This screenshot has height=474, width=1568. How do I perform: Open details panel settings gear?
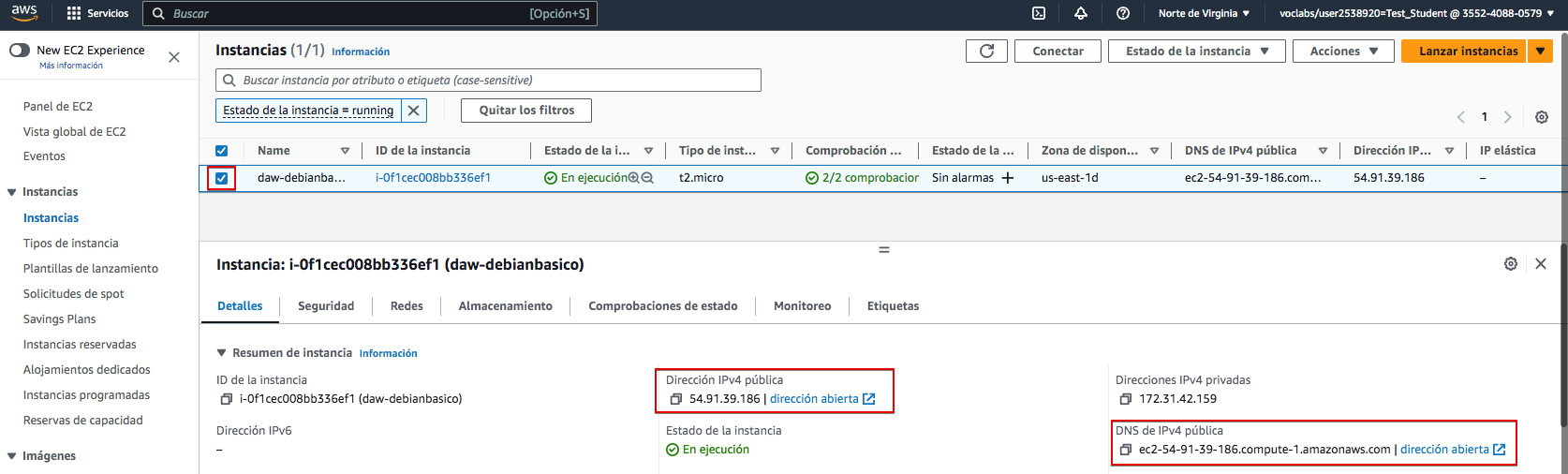pos(1511,264)
